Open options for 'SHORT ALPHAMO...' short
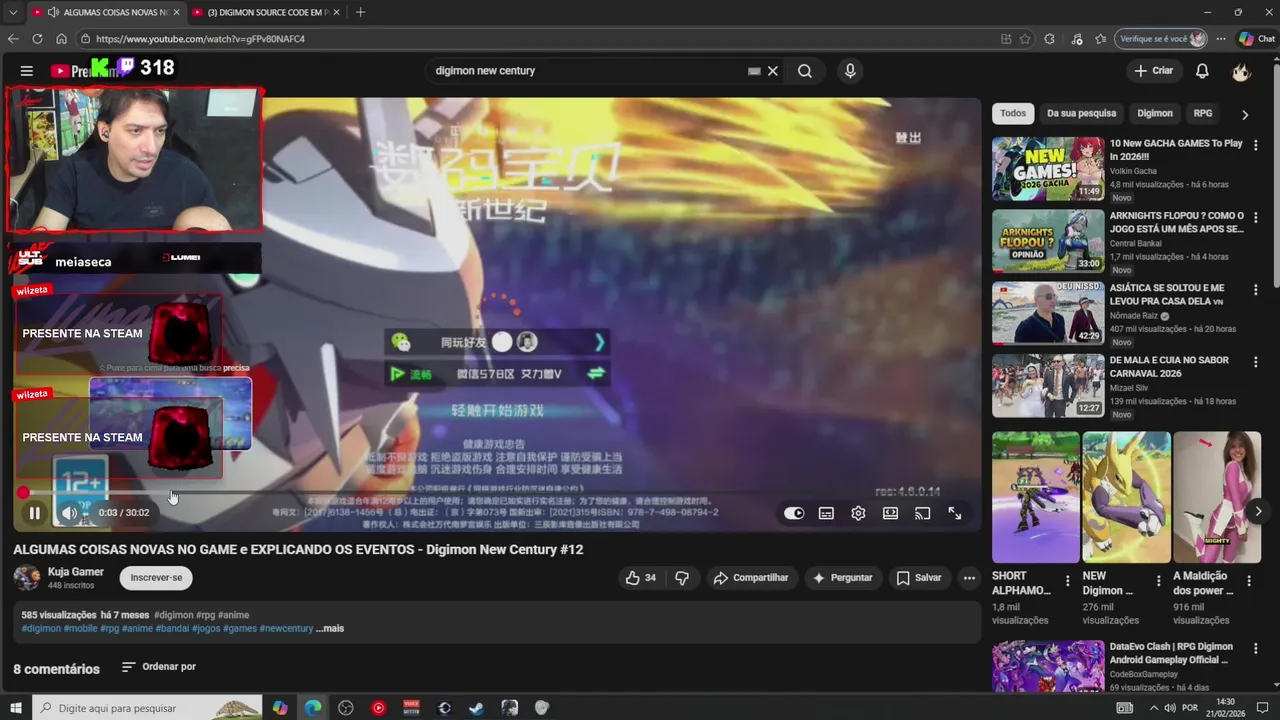This screenshot has height=720, width=1280. coord(1067,580)
